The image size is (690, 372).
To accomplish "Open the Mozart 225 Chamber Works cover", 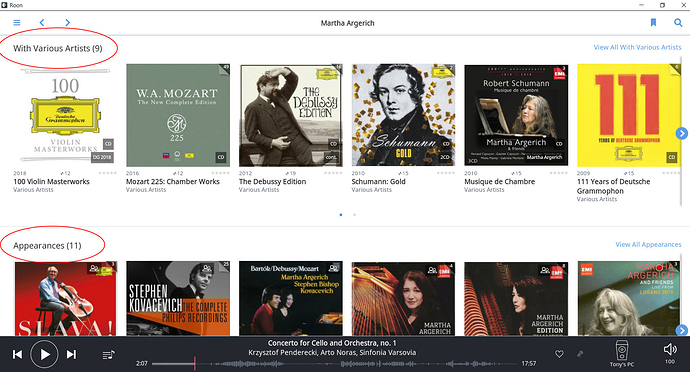I will click(178, 115).
